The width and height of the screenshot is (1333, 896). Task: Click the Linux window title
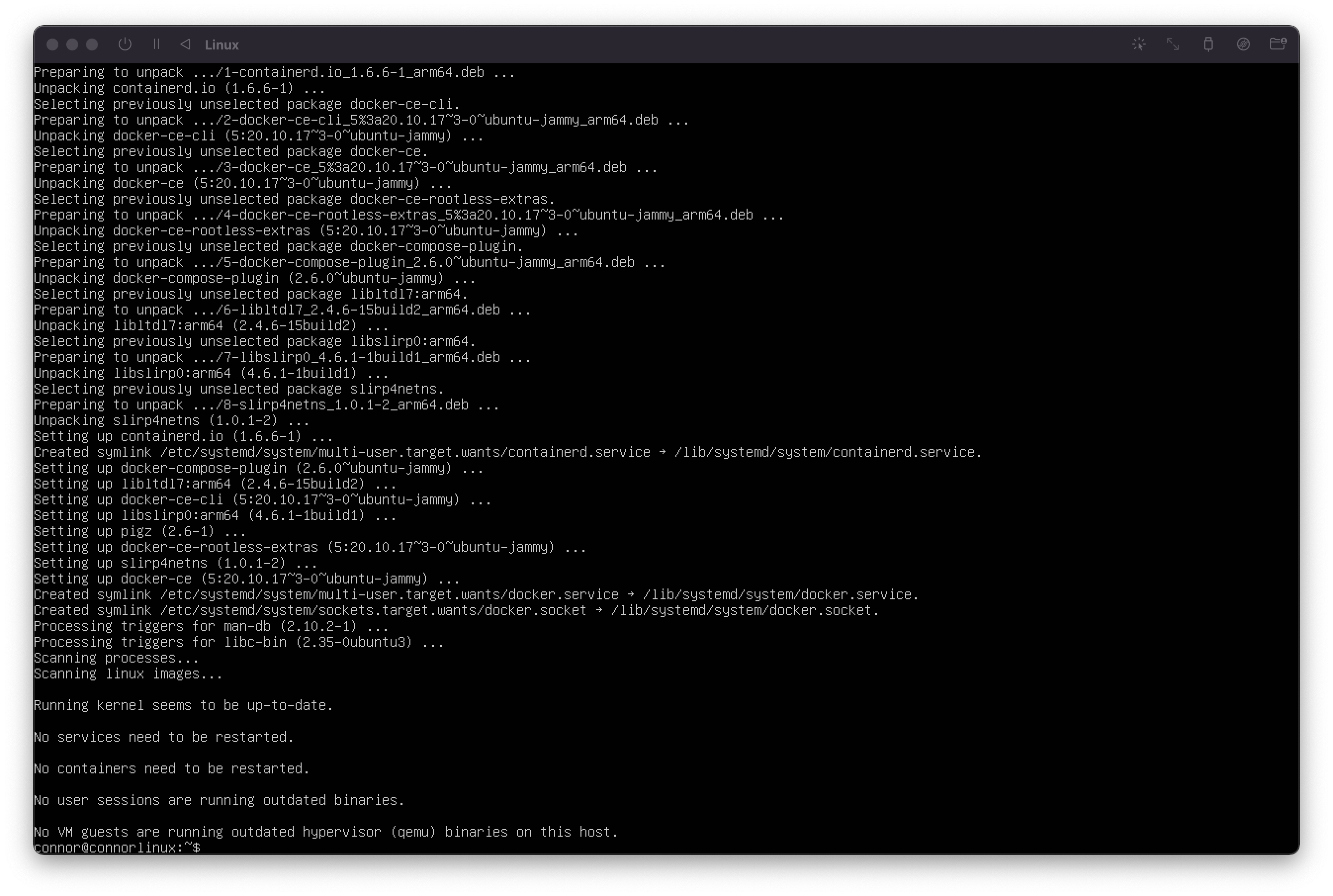222,45
